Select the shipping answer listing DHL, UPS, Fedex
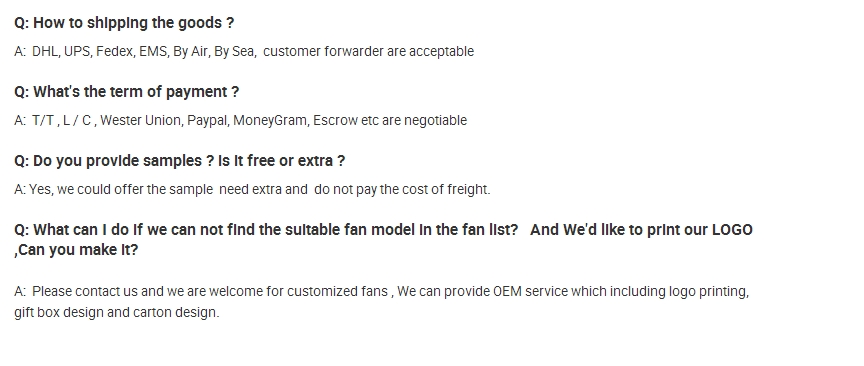This screenshot has width=864, height=366. (x=244, y=51)
